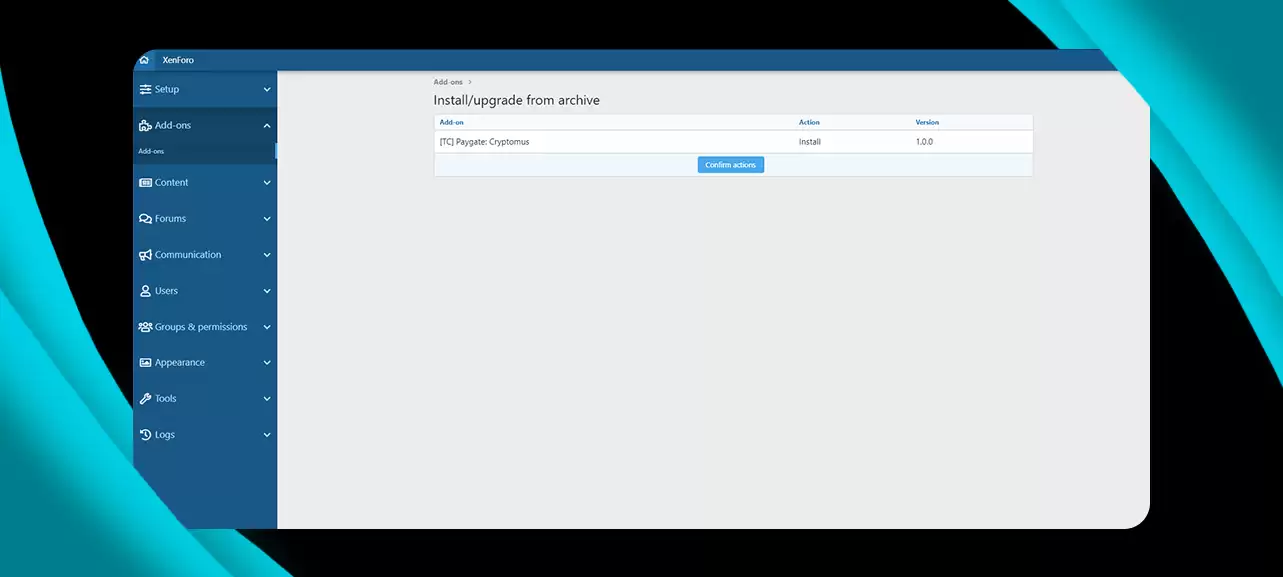Viewport: 1283px width, 577px height.
Task: Expand the Content section chevron
Action: tap(267, 183)
